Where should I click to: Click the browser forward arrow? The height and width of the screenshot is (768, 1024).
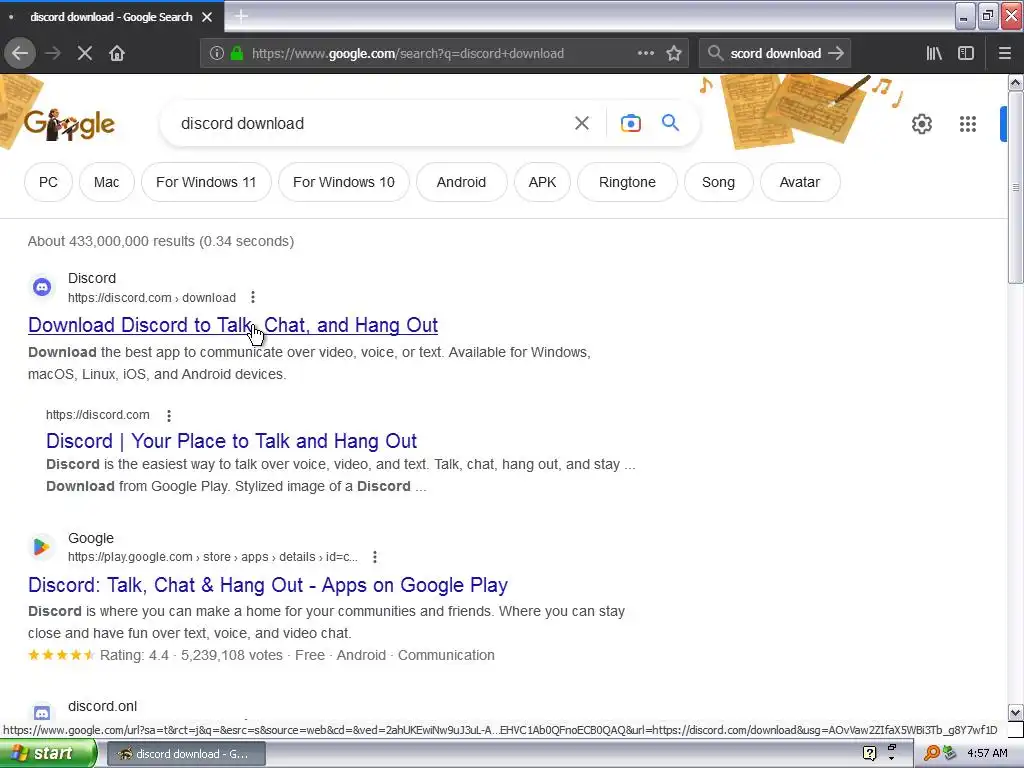pyautogui.click(x=53, y=54)
